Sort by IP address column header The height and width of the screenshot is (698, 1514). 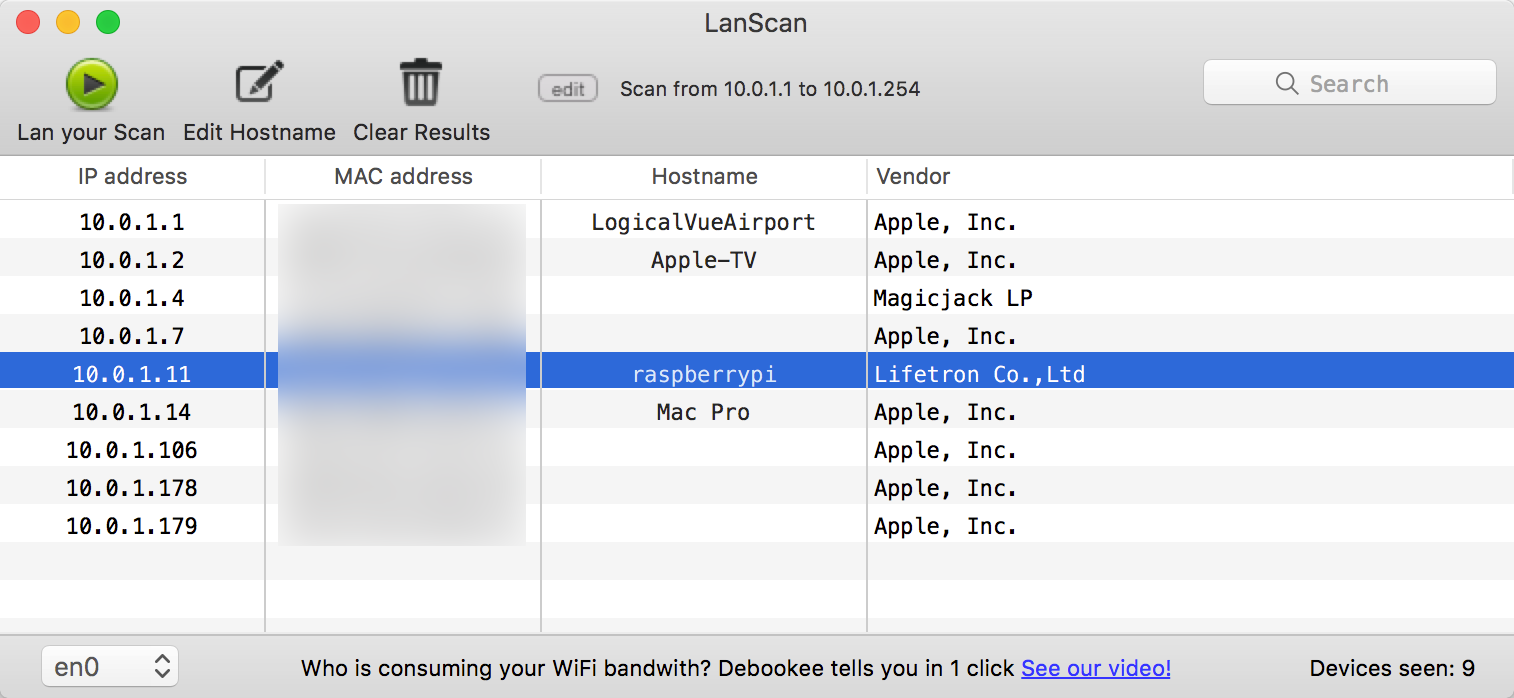pos(132,177)
